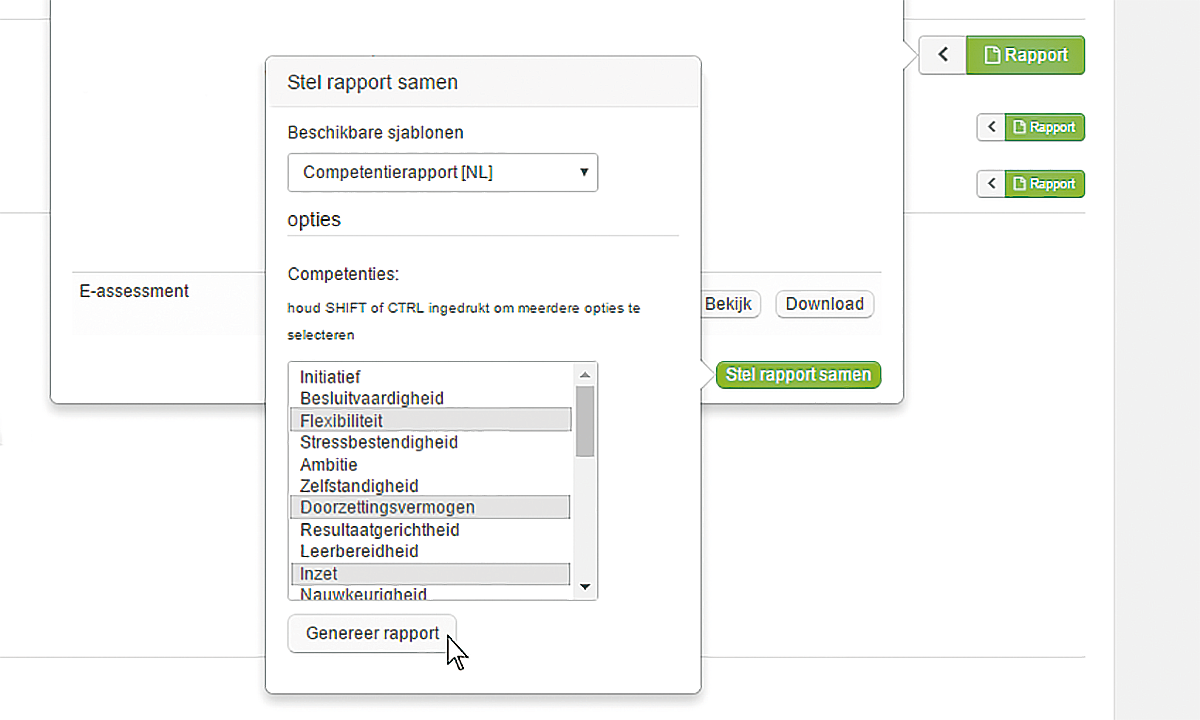The width and height of the screenshot is (1200, 720).
Task: Click the green Stel rapport samen button
Action: pyautogui.click(x=798, y=375)
